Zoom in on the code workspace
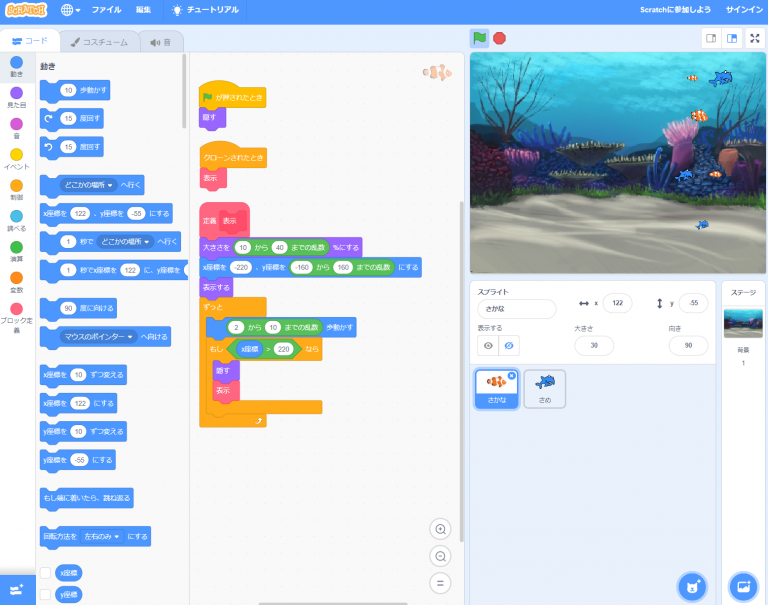The height and width of the screenshot is (605, 768). [440, 529]
